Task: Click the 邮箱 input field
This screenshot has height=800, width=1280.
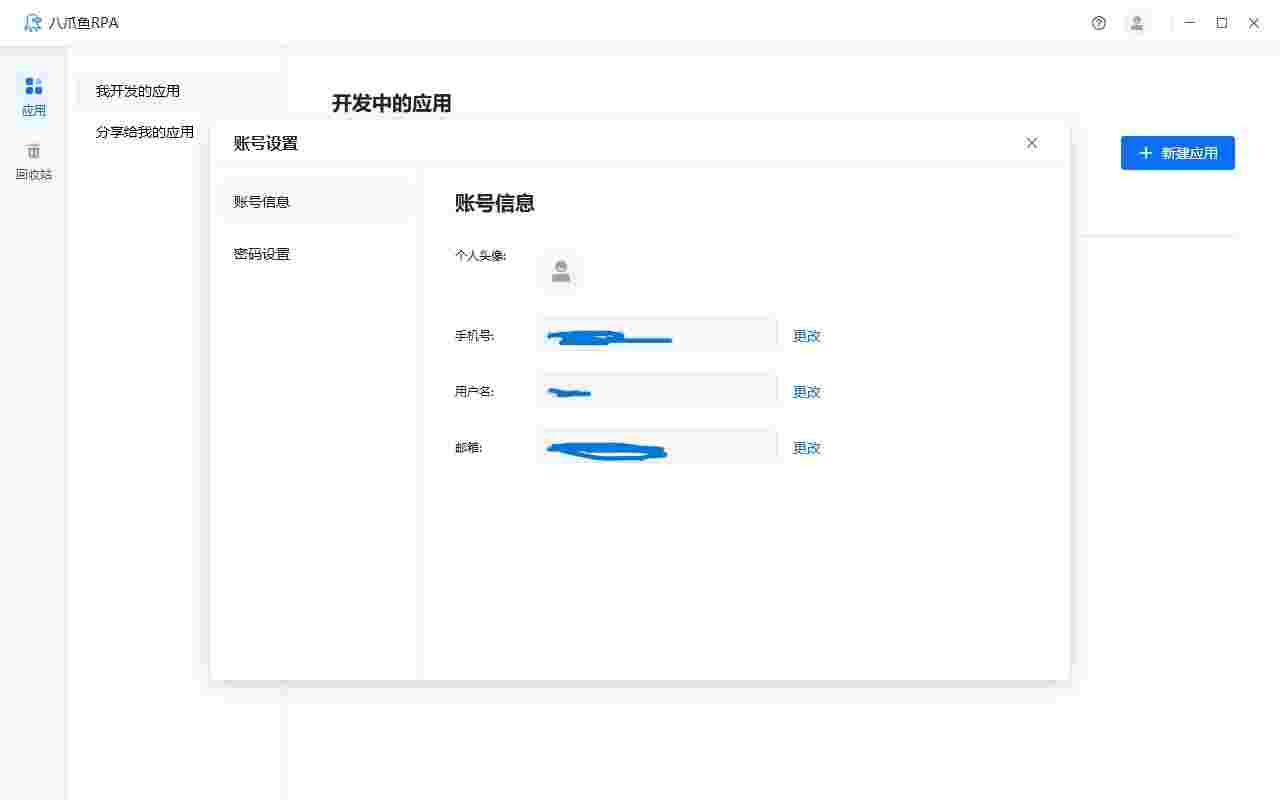Action: tap(657, 448)
